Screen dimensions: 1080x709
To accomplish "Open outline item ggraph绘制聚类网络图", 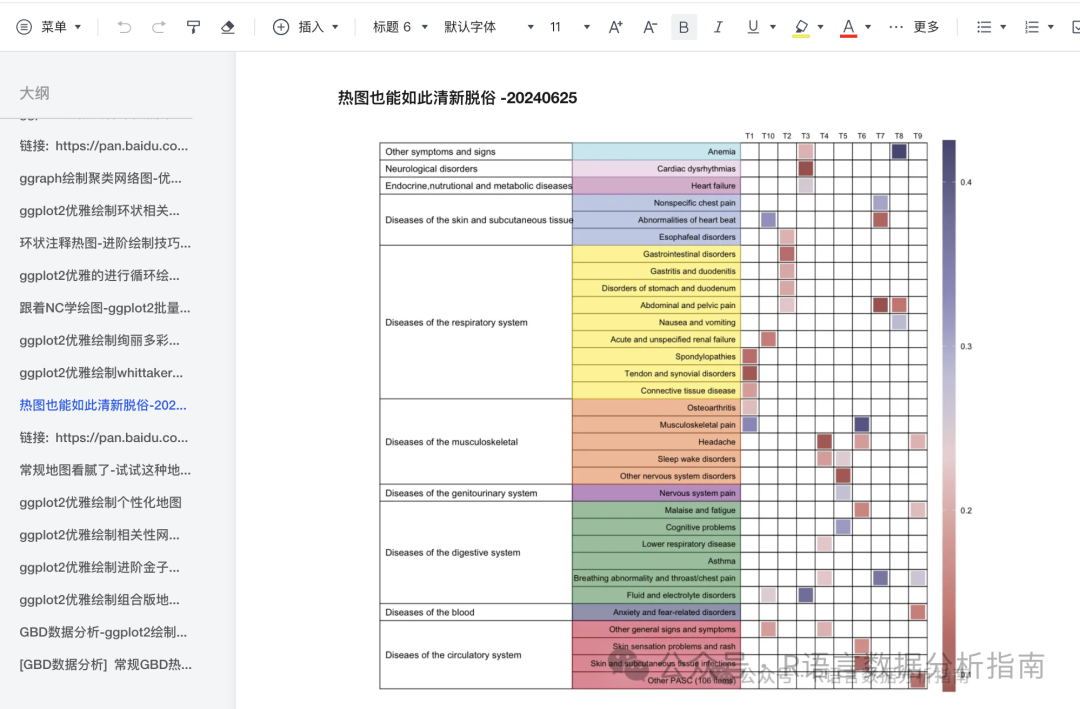I will point(101,178).
